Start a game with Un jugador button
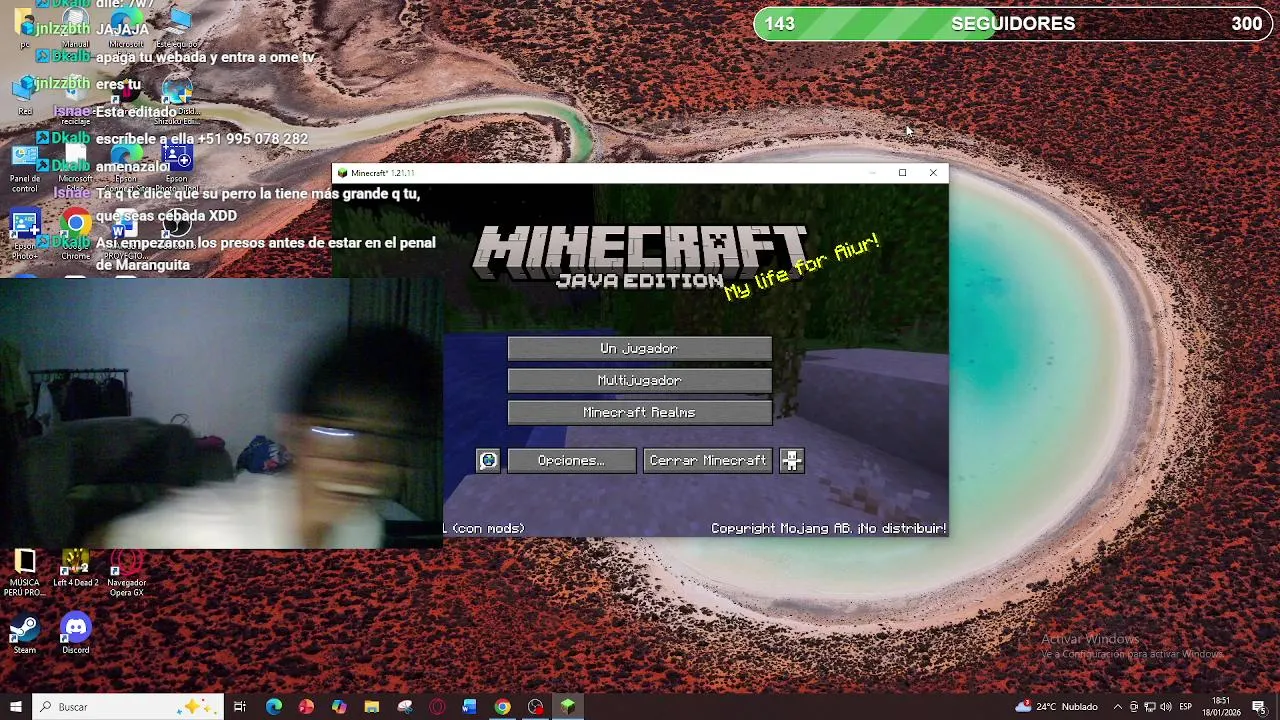 point(640,348)
